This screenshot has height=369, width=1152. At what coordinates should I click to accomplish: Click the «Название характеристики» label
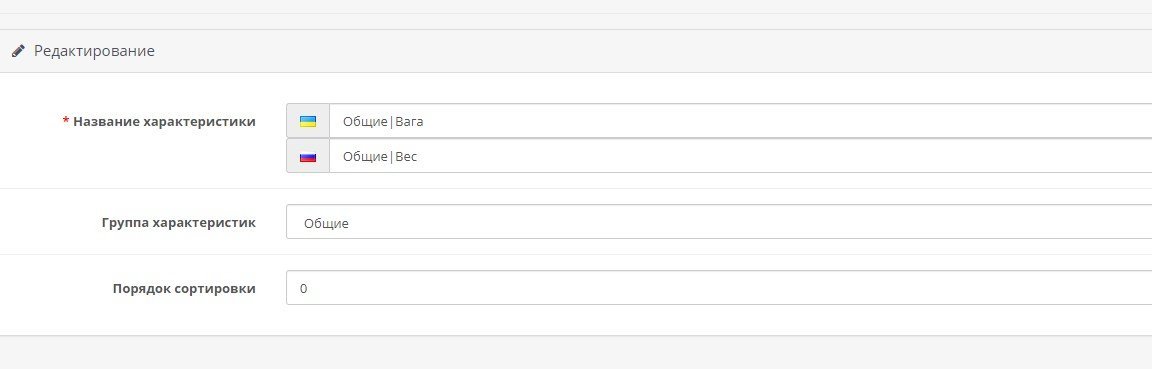pos(165,122)
